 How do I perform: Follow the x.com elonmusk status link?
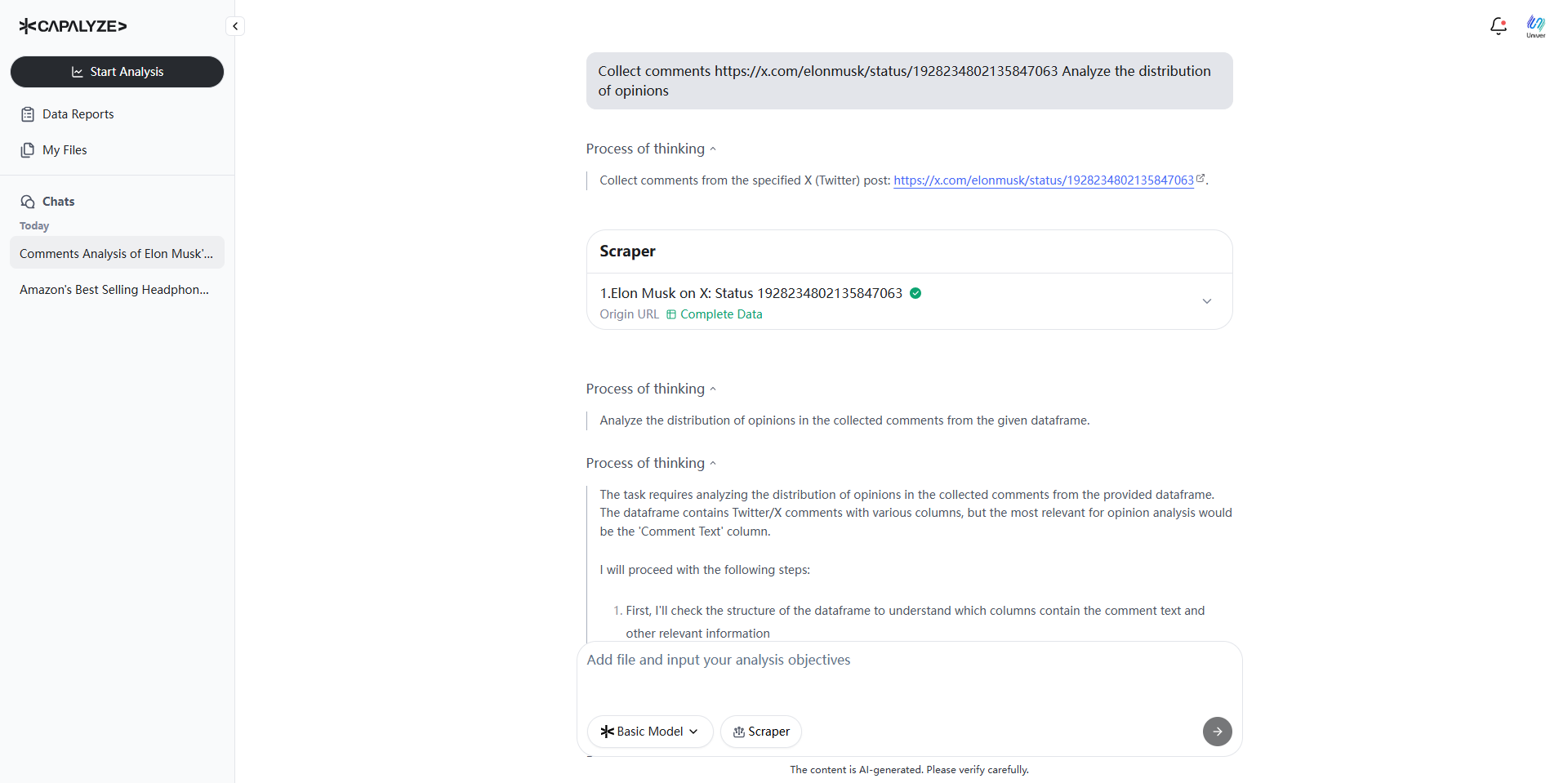pyautogui.click(x=1044, y=180)
